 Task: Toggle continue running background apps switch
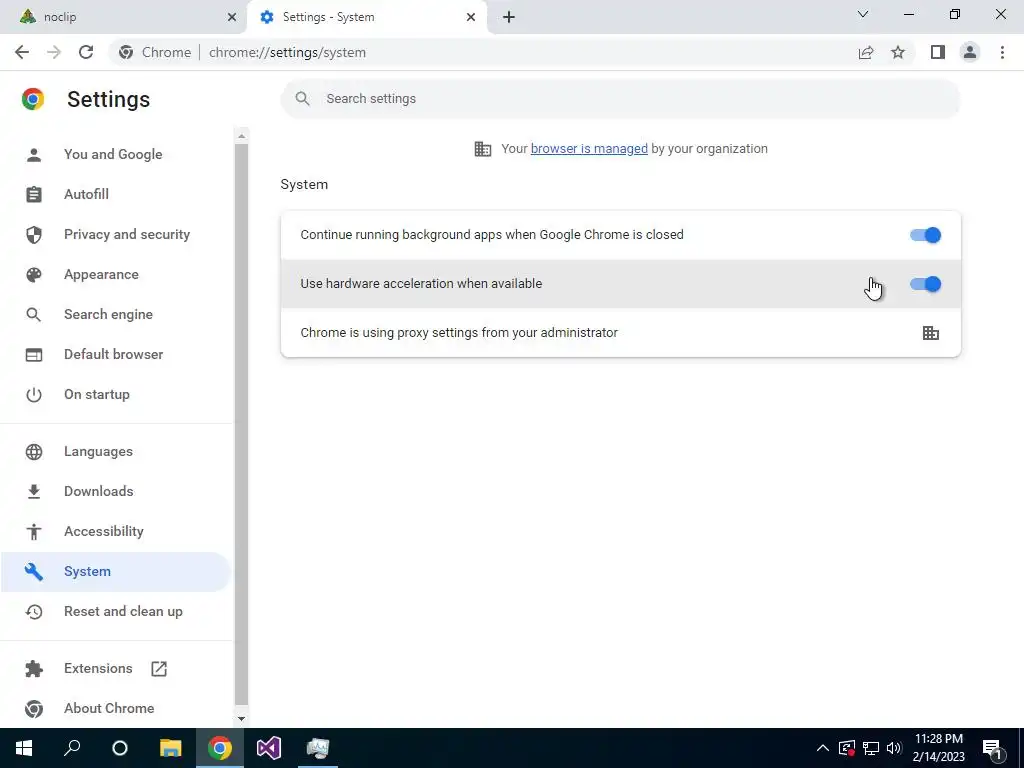pos(925,235)
